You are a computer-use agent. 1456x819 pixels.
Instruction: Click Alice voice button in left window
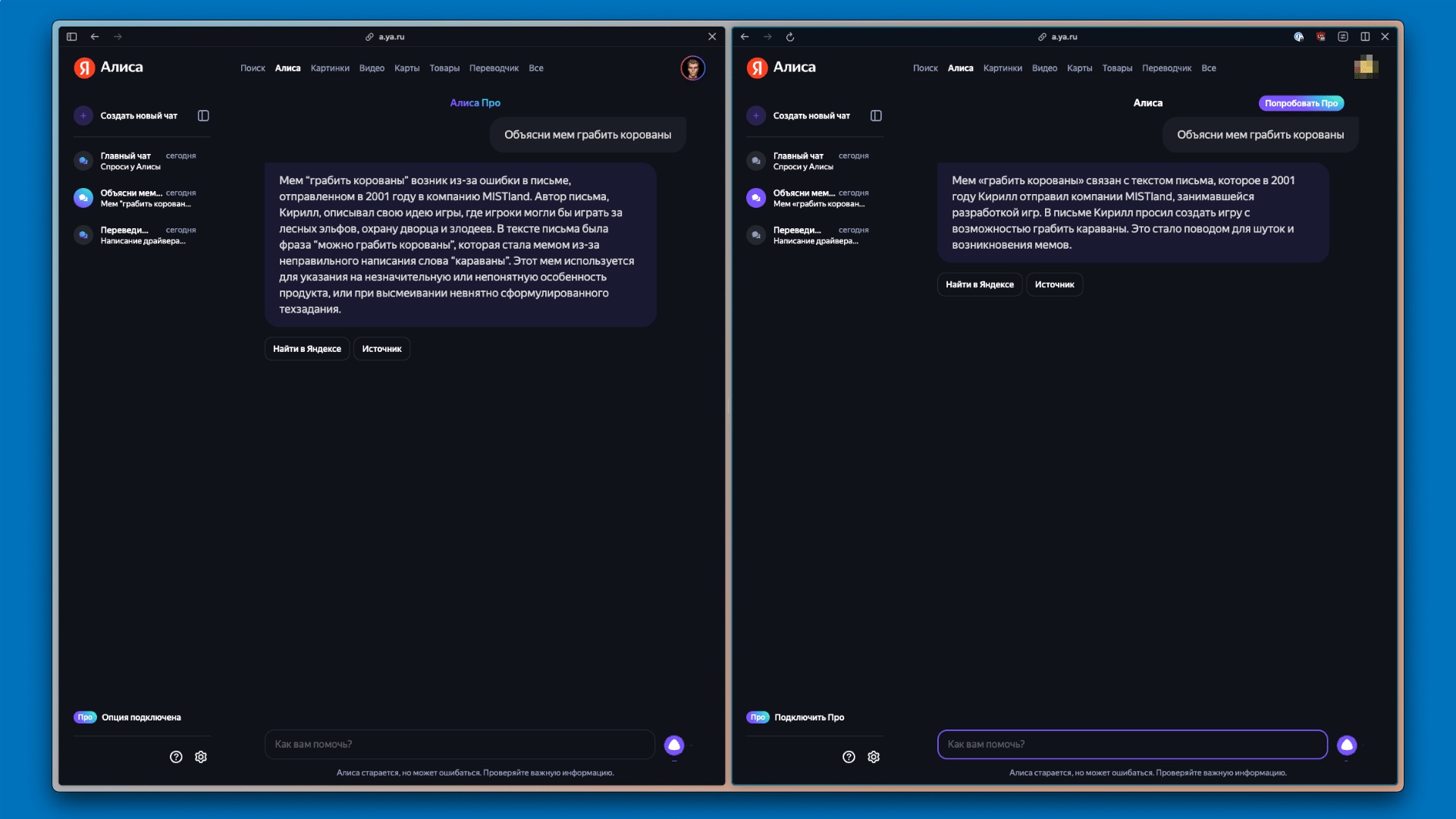click(x=674, y=745)
